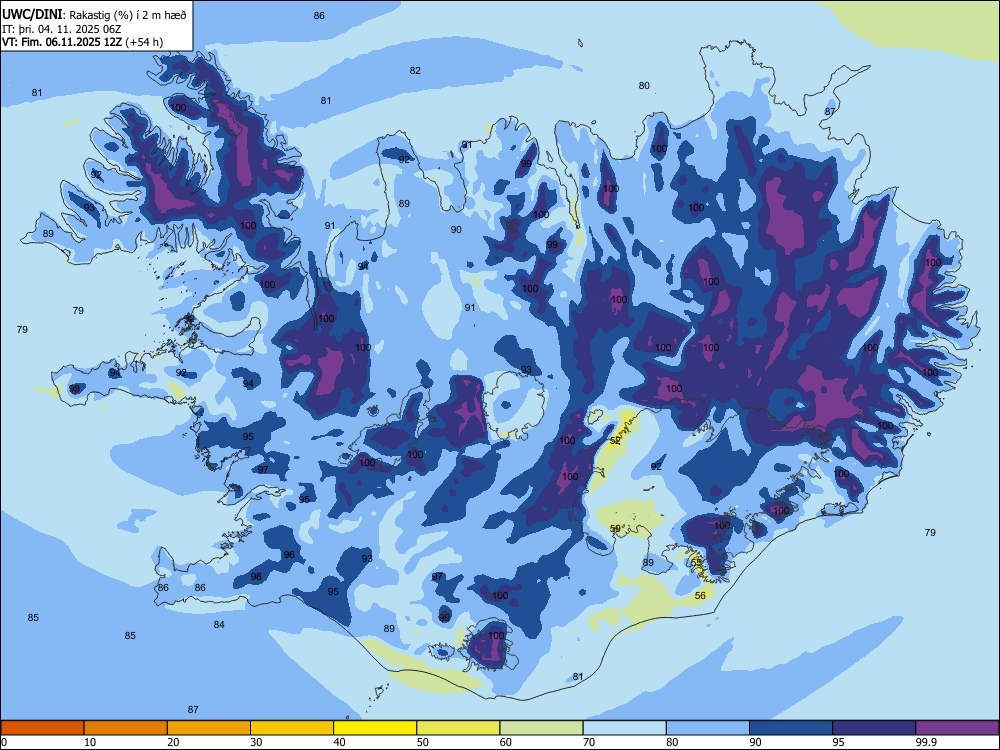1000x750 pixels.
Task: Click the 'UWC/DINI' title text
Action: [x=33, y=13]
